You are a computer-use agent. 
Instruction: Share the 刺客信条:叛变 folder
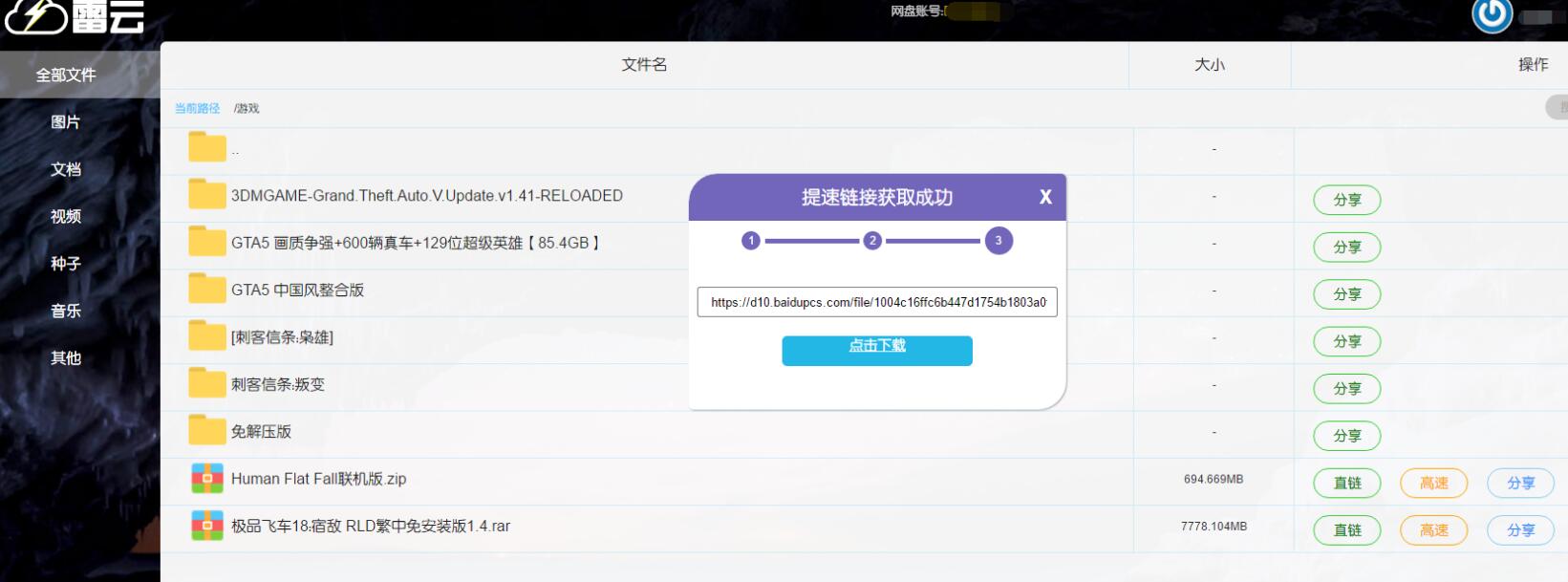[x=1346, y=389]
